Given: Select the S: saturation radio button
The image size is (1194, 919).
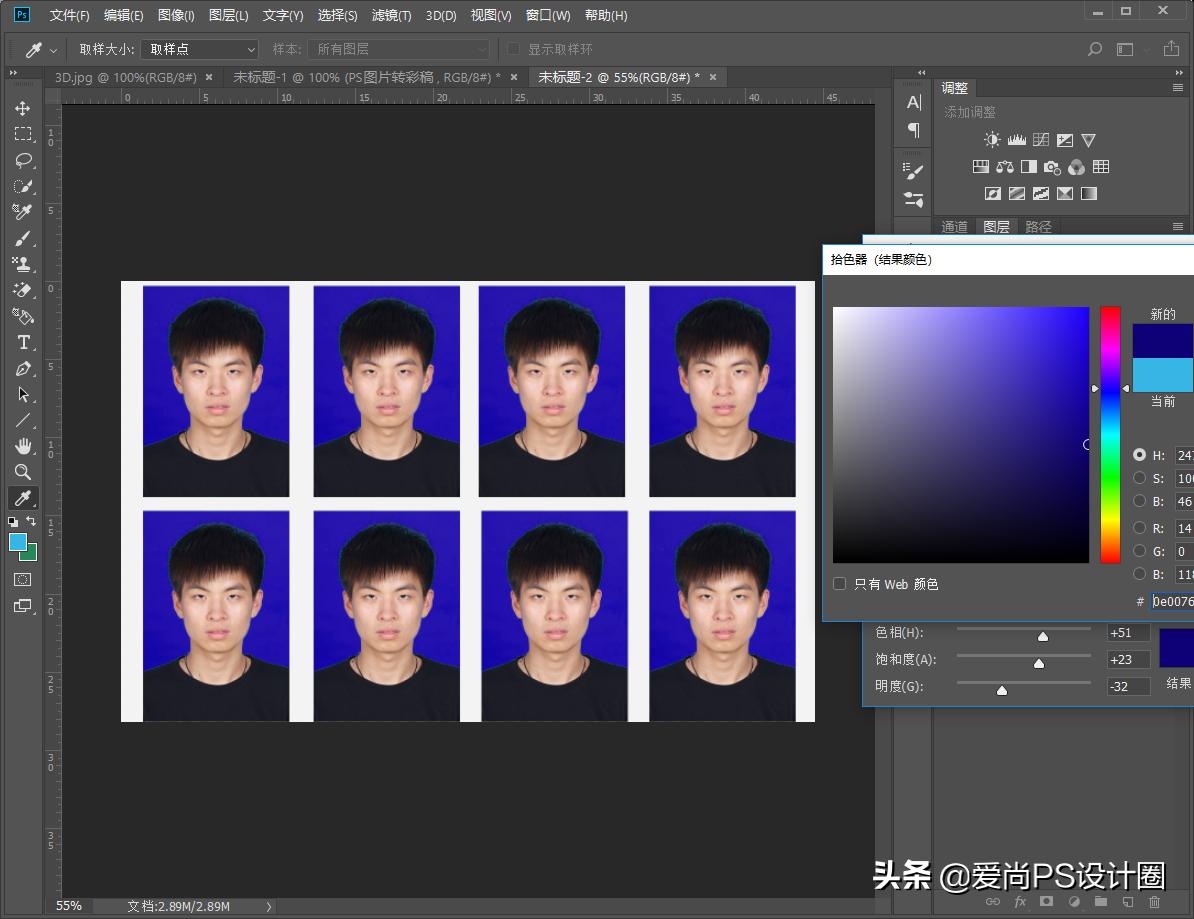Looking at the screenshot, I should pos(1140,478).
